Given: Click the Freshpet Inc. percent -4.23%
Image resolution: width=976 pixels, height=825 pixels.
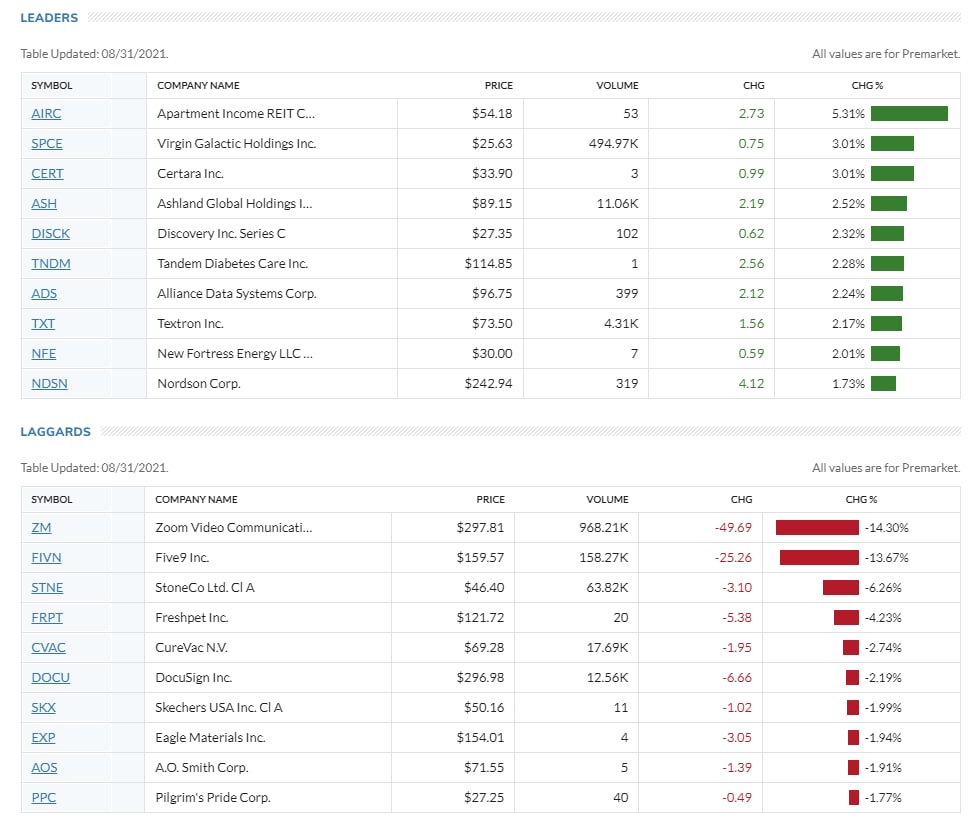Looking at the screenshot, I should point(883,617).
